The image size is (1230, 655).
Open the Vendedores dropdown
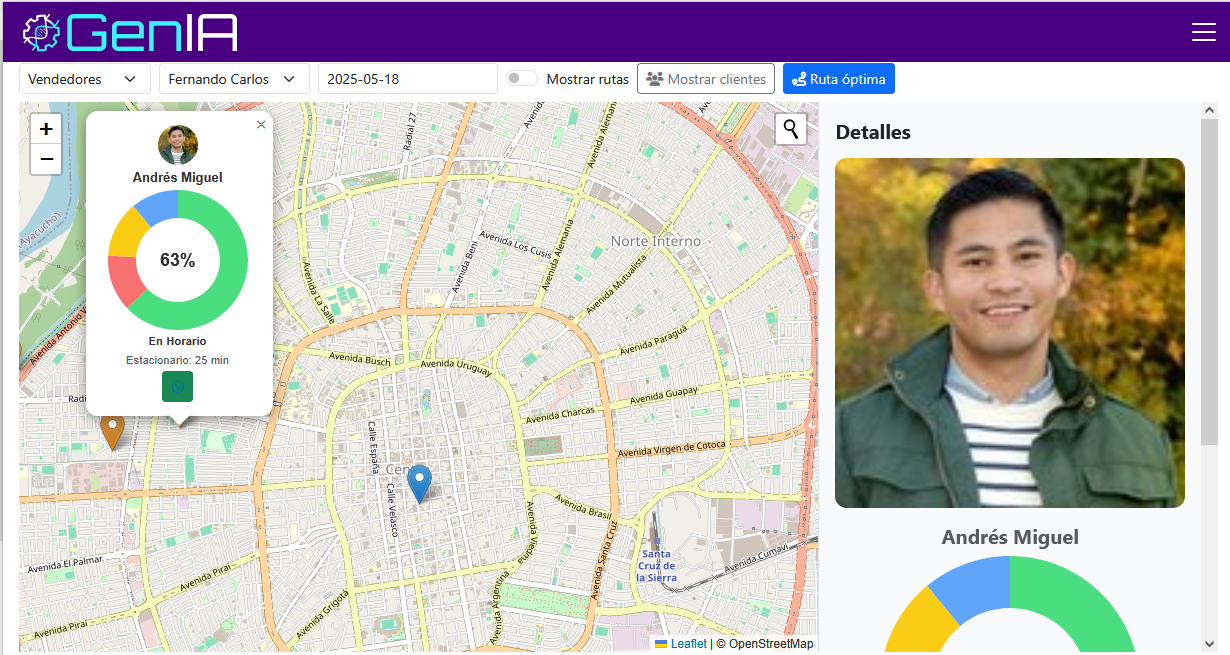click(x=84, y=79)
